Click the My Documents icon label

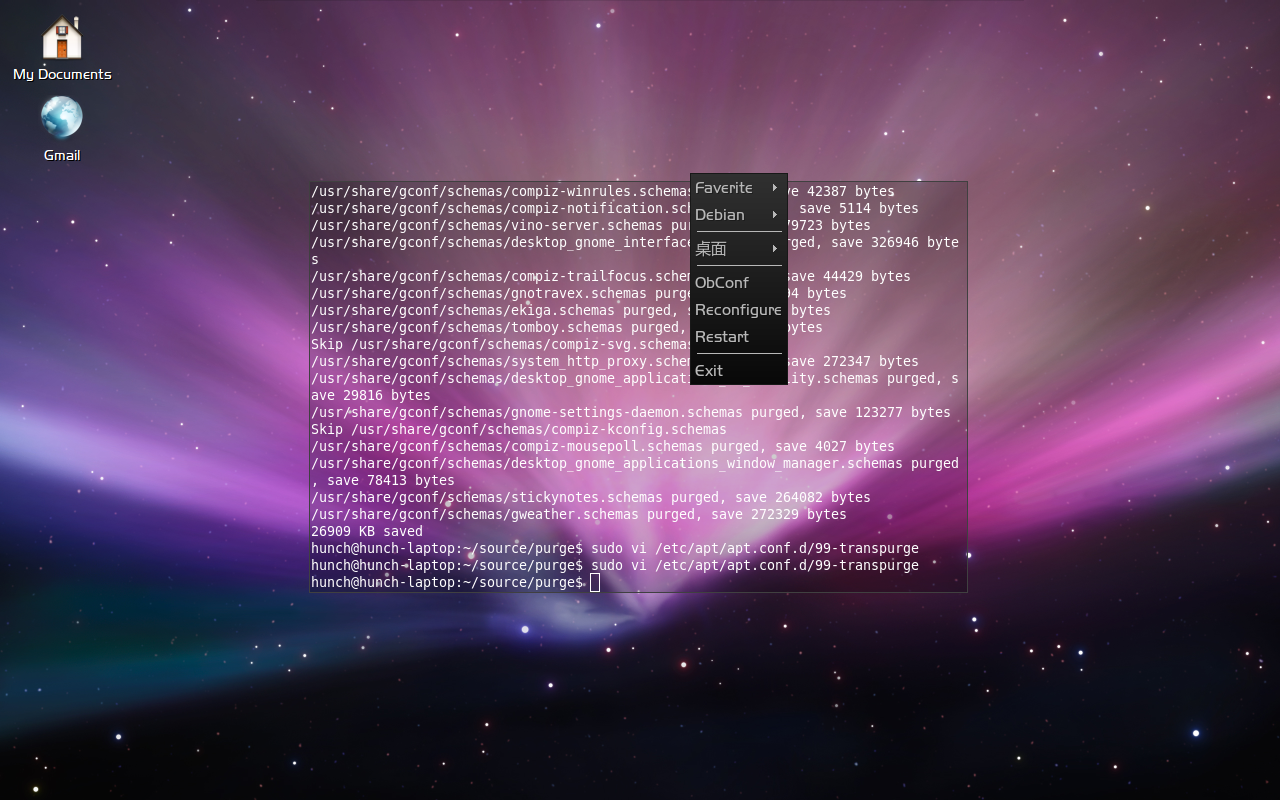(x=62, y=74)
